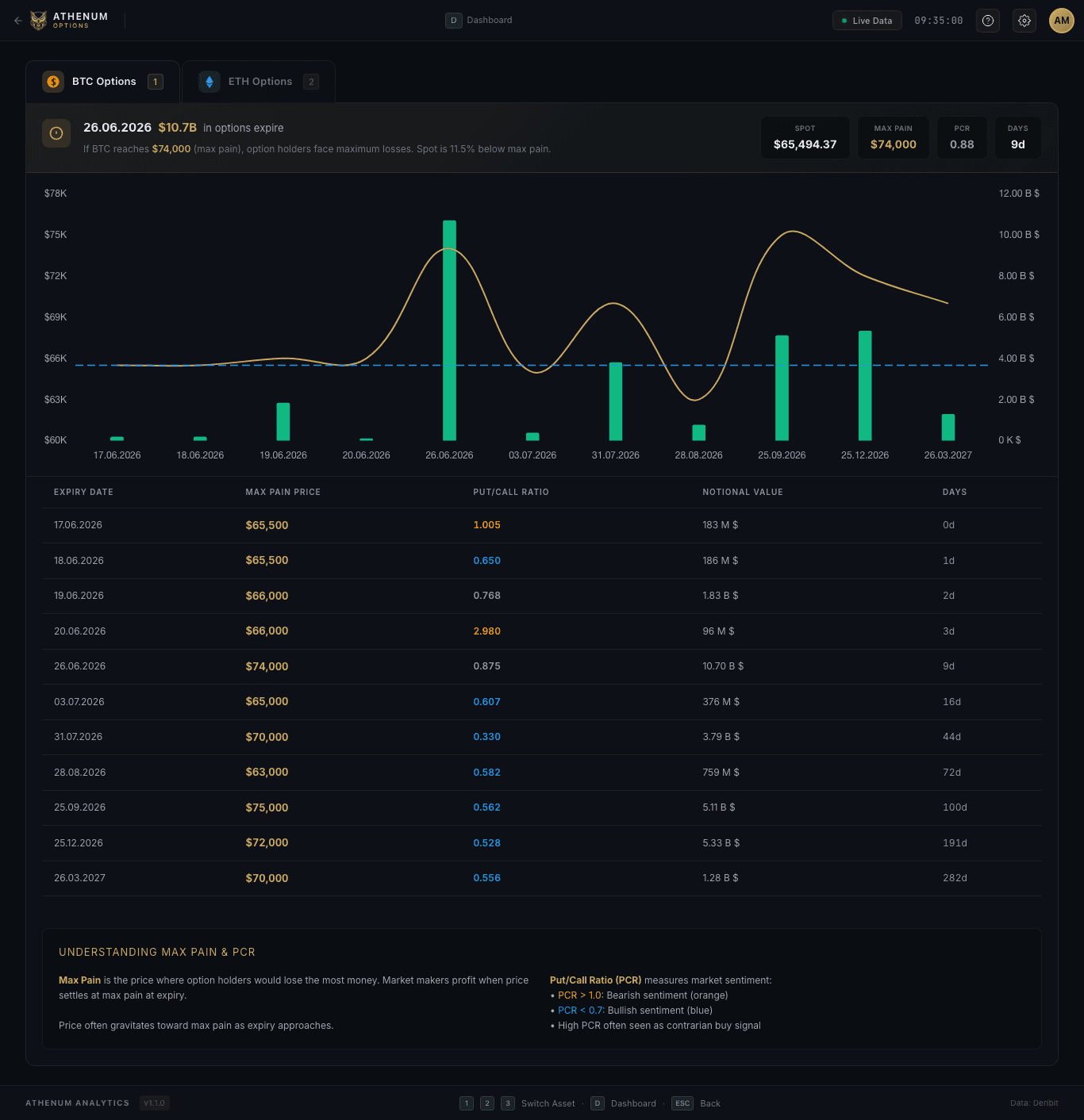Viewport: 1084px width, 1120px height.
Task: Click the $63,000 max pain price
Action: [267, 772]
